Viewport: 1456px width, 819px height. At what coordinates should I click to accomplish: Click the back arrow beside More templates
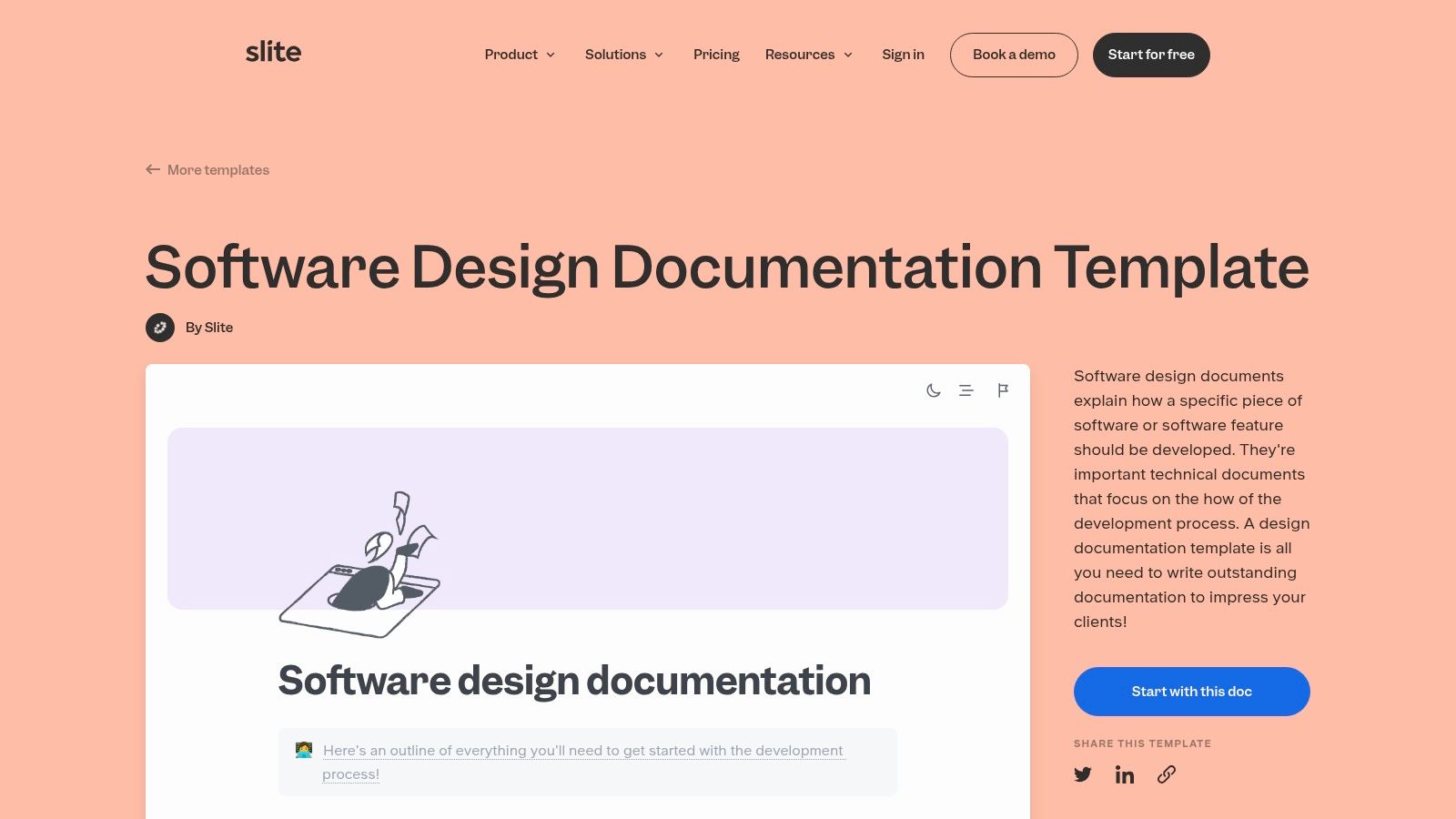pos(153,169)
